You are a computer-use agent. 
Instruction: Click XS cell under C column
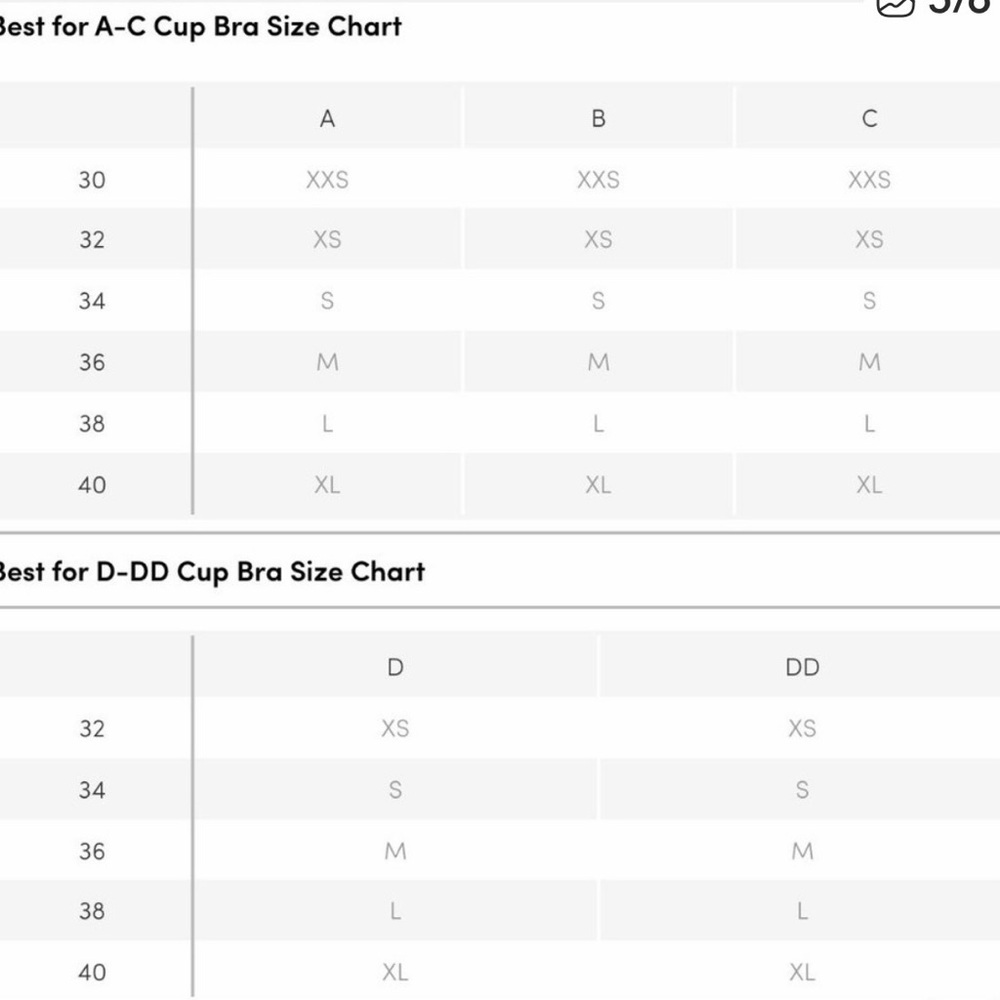point(869,240)
